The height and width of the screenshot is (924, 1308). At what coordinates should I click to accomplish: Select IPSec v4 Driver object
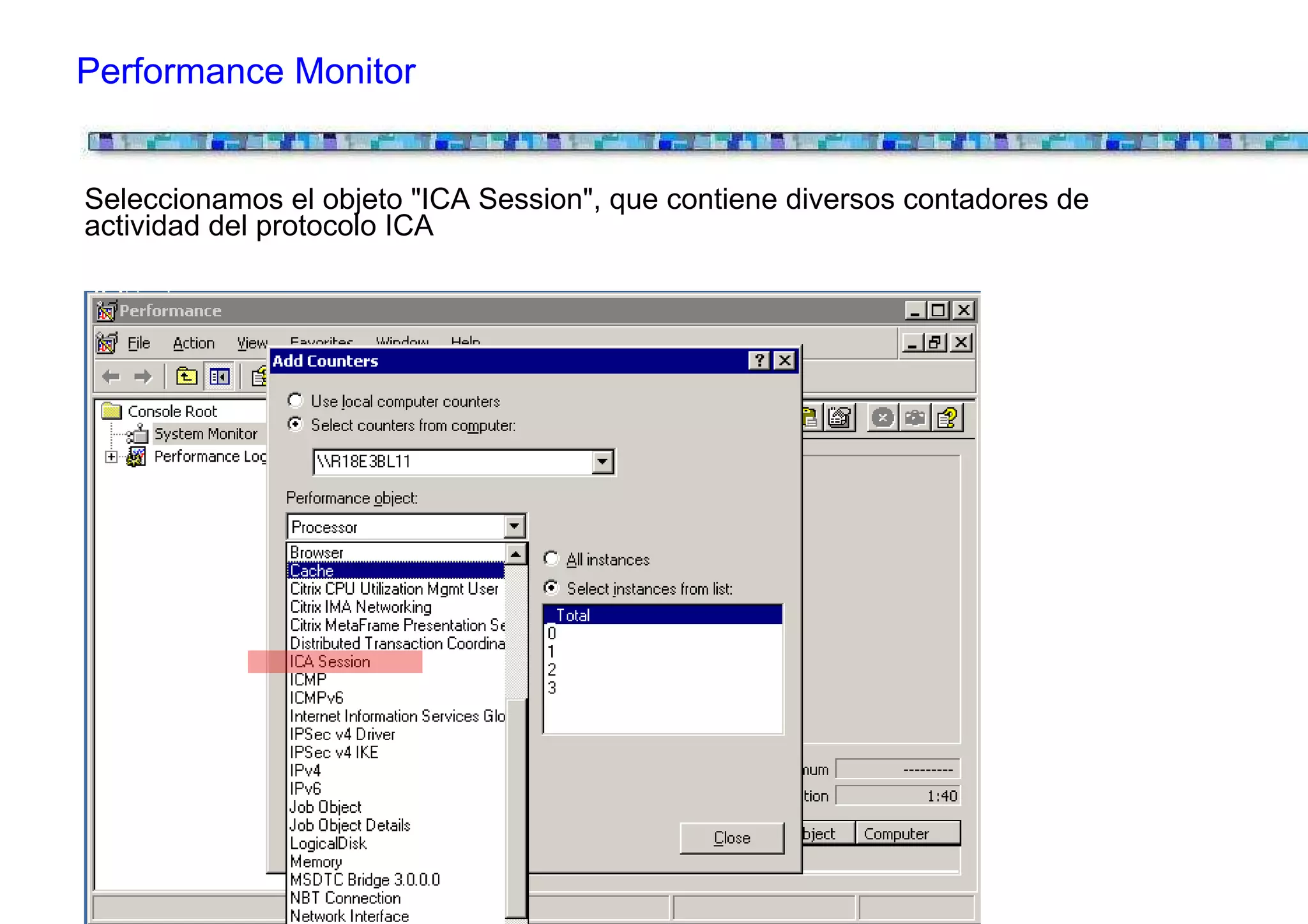pos(396,734)
